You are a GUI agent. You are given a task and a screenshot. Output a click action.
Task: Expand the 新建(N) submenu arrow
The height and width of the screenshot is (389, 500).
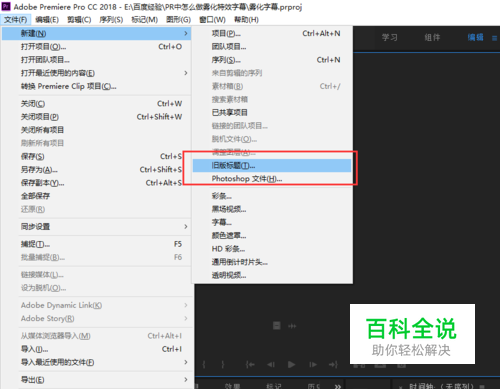coord(186,33)
